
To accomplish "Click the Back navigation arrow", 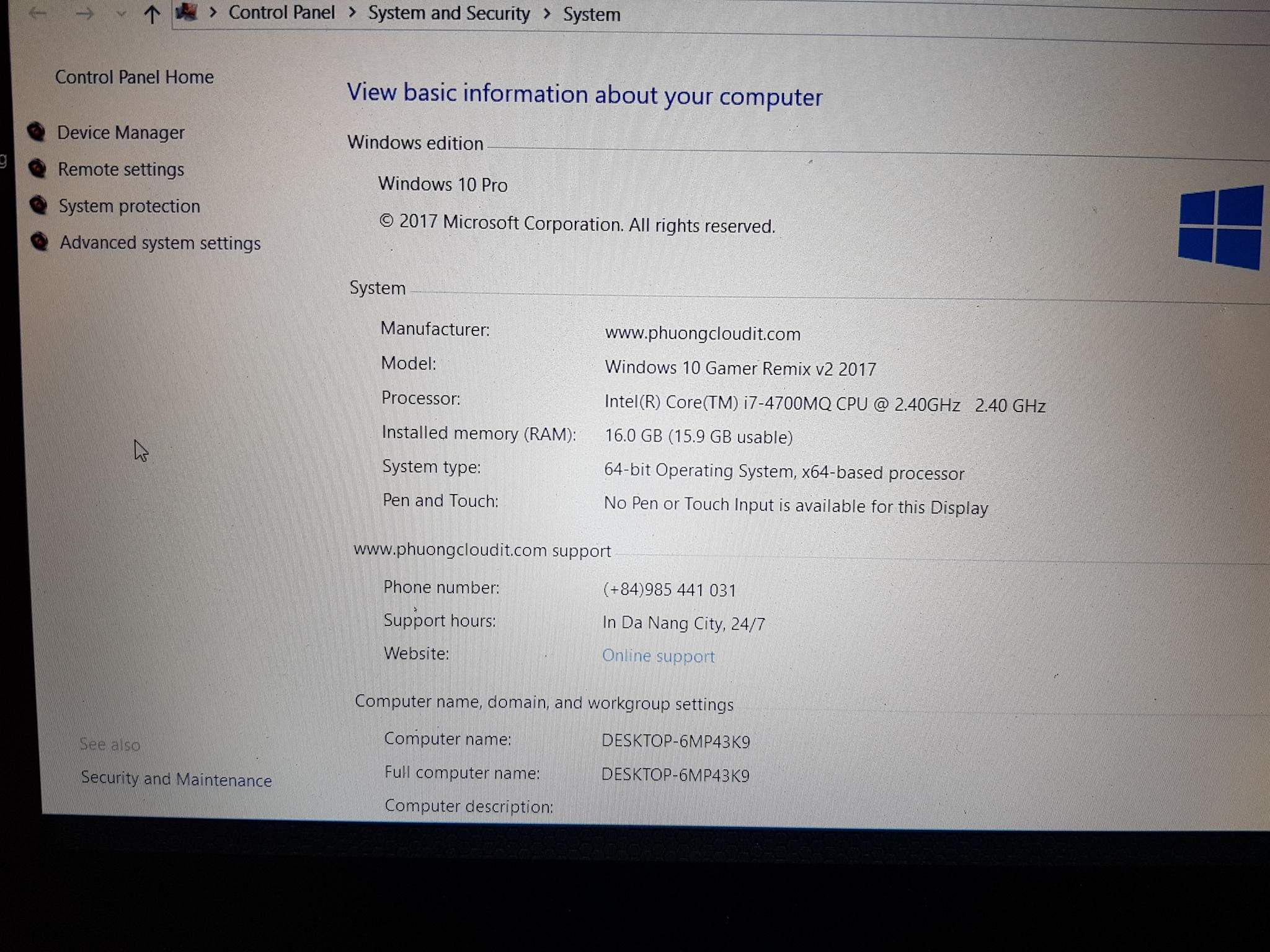I will [x=38, y=12].
